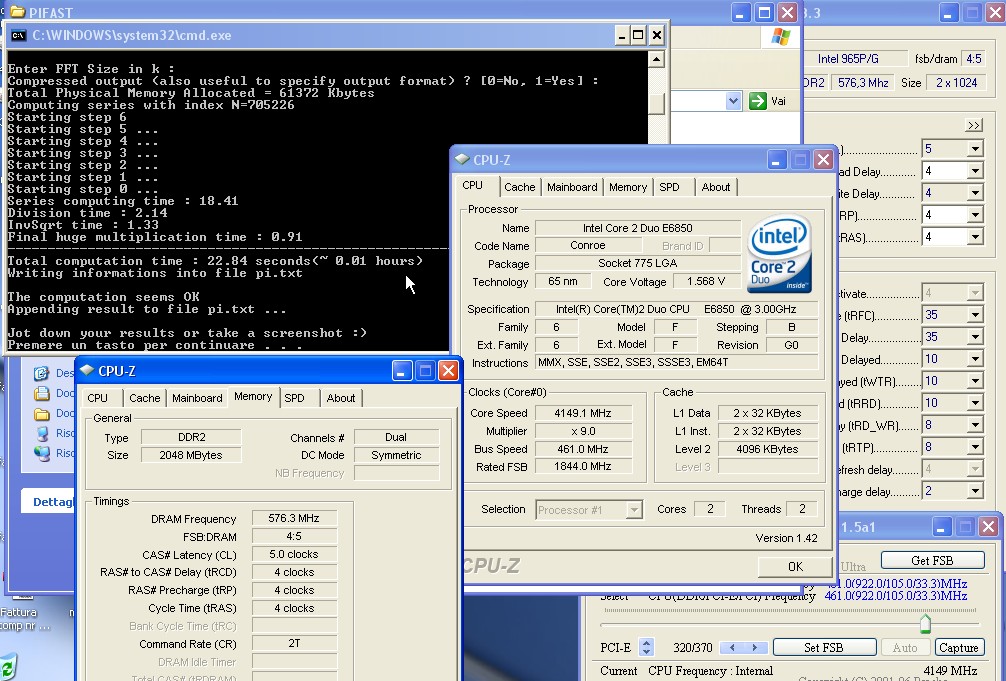Click the Intel 965P/G chipset field
This screenshot has width=1006, height=681.
click(x=855, y=58)
